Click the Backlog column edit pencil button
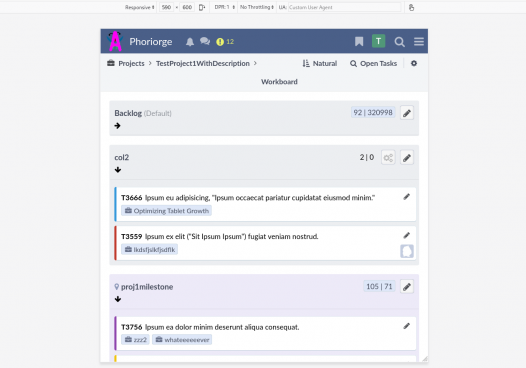 coord(407,113)
